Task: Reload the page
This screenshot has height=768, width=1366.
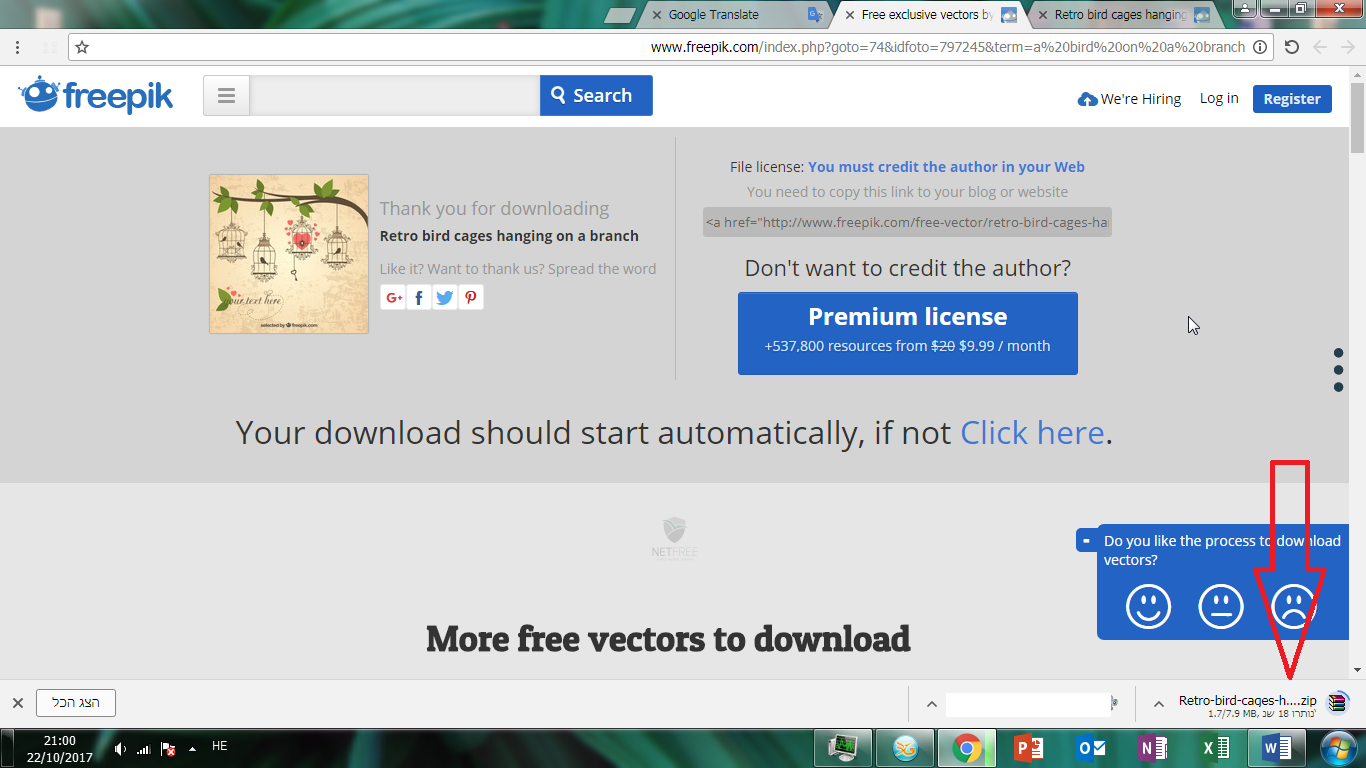Action: pyautogui.click(x=1292, y=47)
